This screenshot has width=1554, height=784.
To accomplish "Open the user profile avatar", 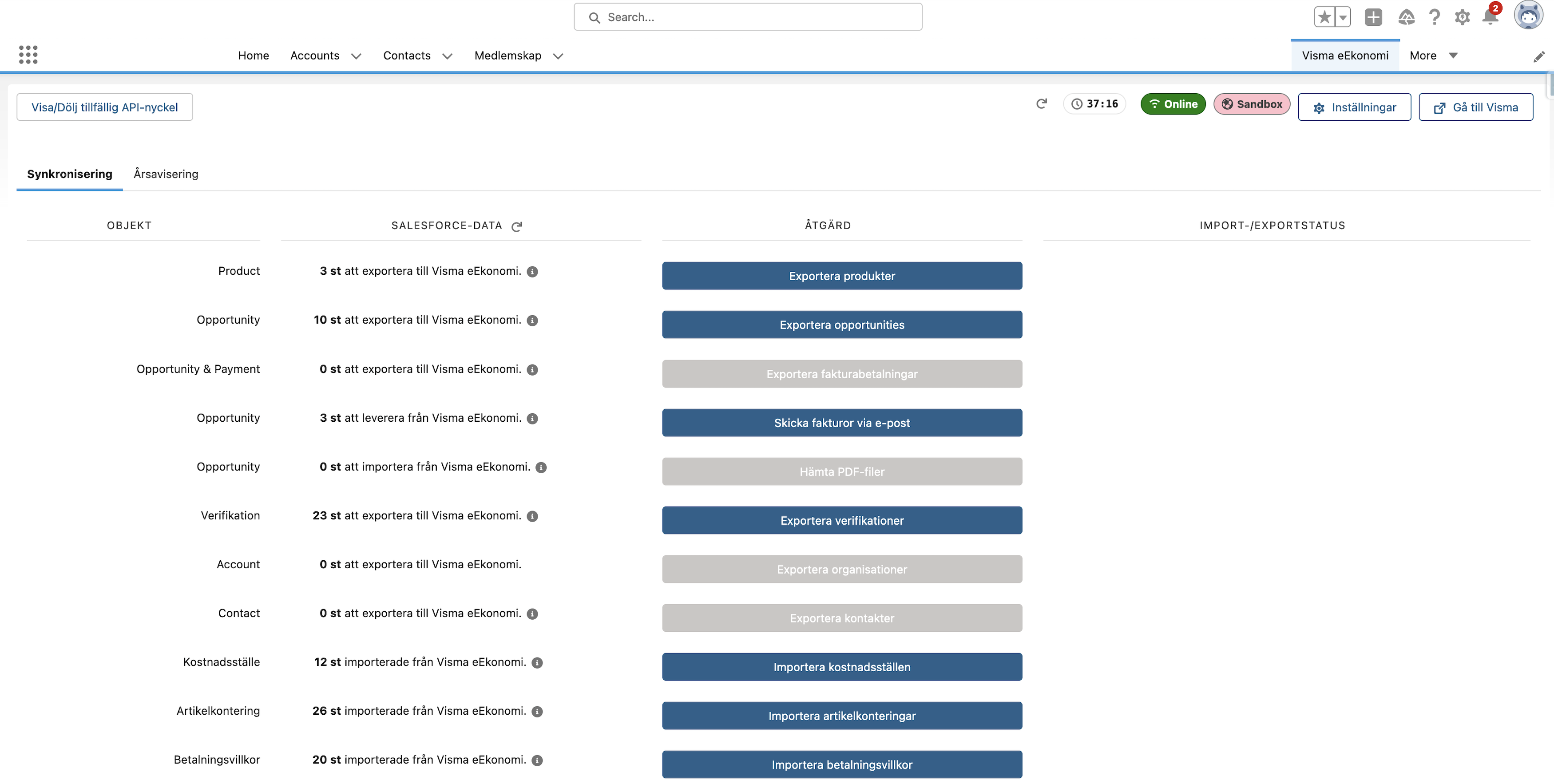I will pos(1528,16).
